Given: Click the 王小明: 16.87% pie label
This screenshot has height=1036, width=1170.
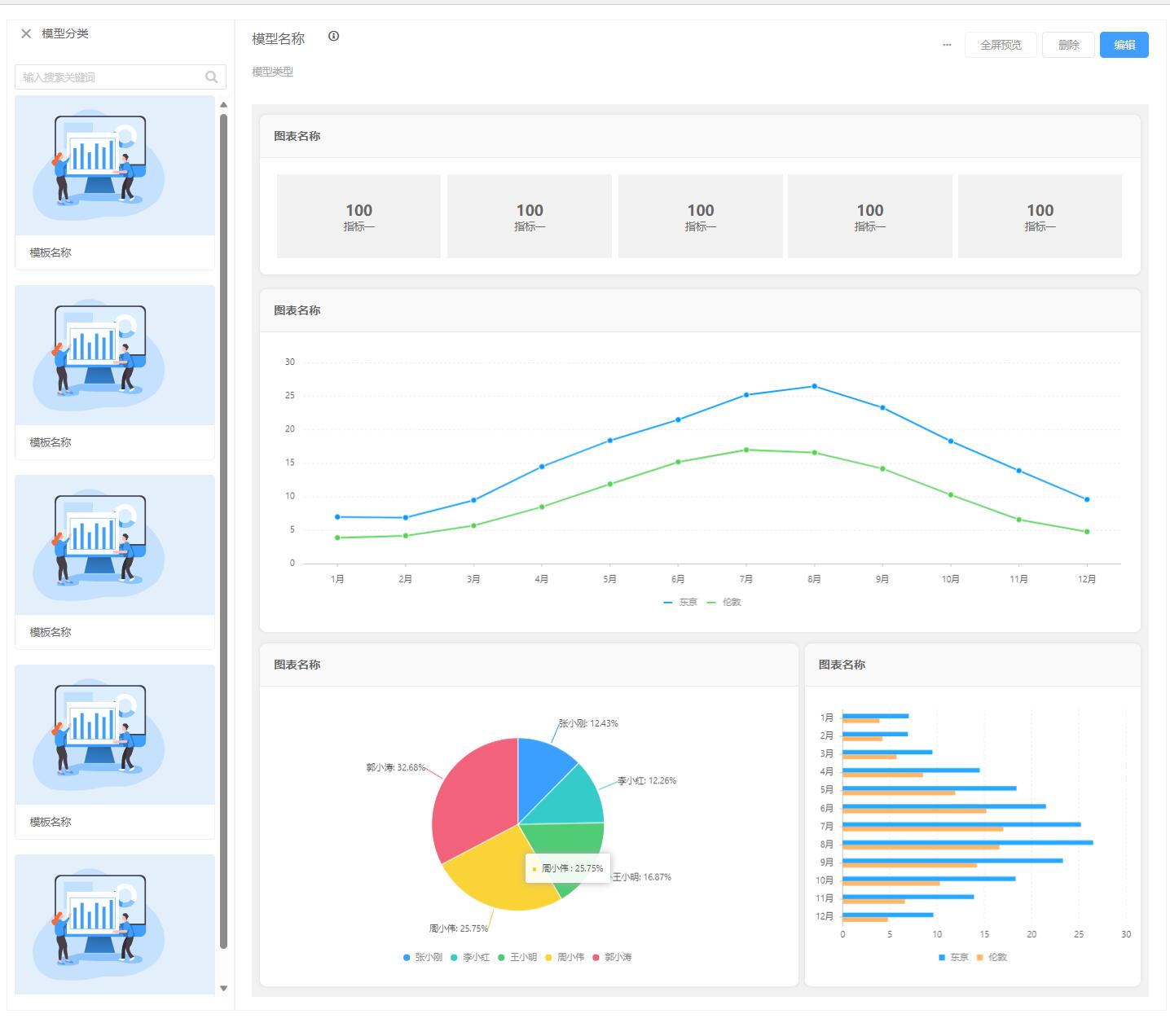Looking at the screenshot, I should pyautogui.click(x=642, y=877).
